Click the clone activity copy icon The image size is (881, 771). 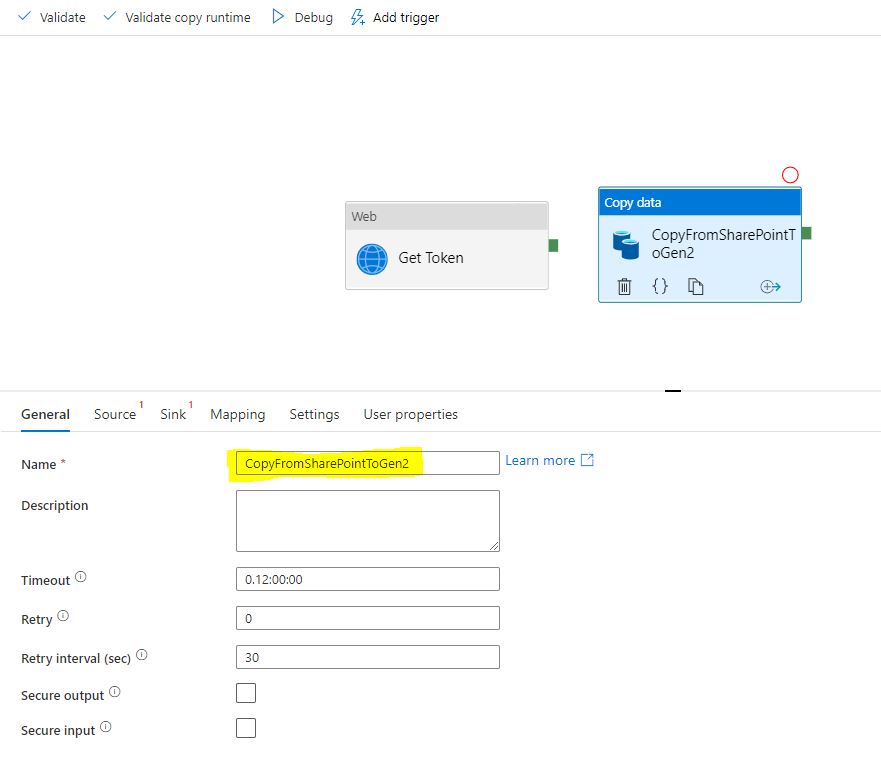point(696,287)
